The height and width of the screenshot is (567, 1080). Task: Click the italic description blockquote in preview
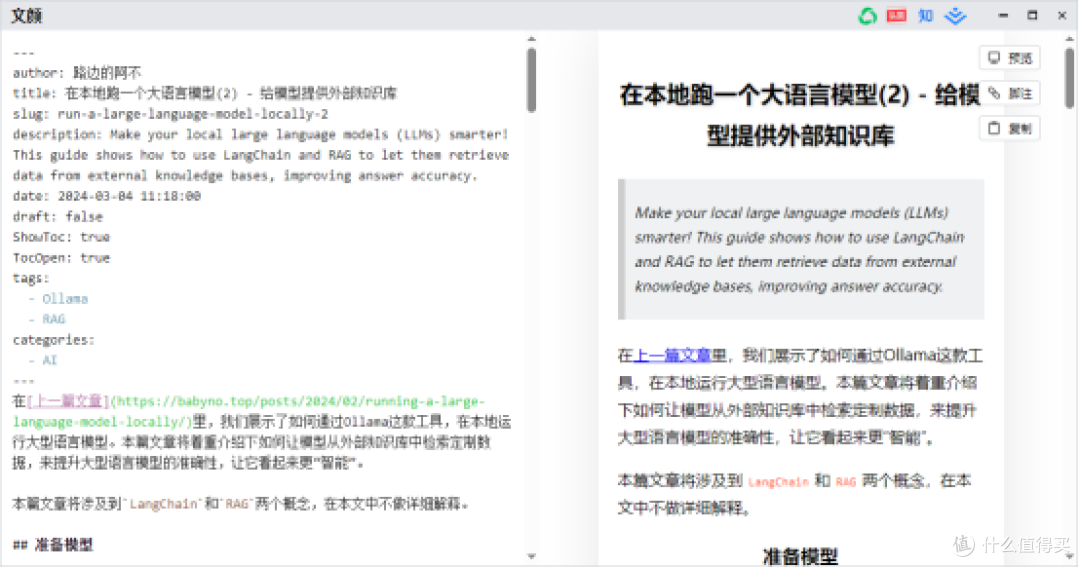pyautogui.click(x=801, y=249)
